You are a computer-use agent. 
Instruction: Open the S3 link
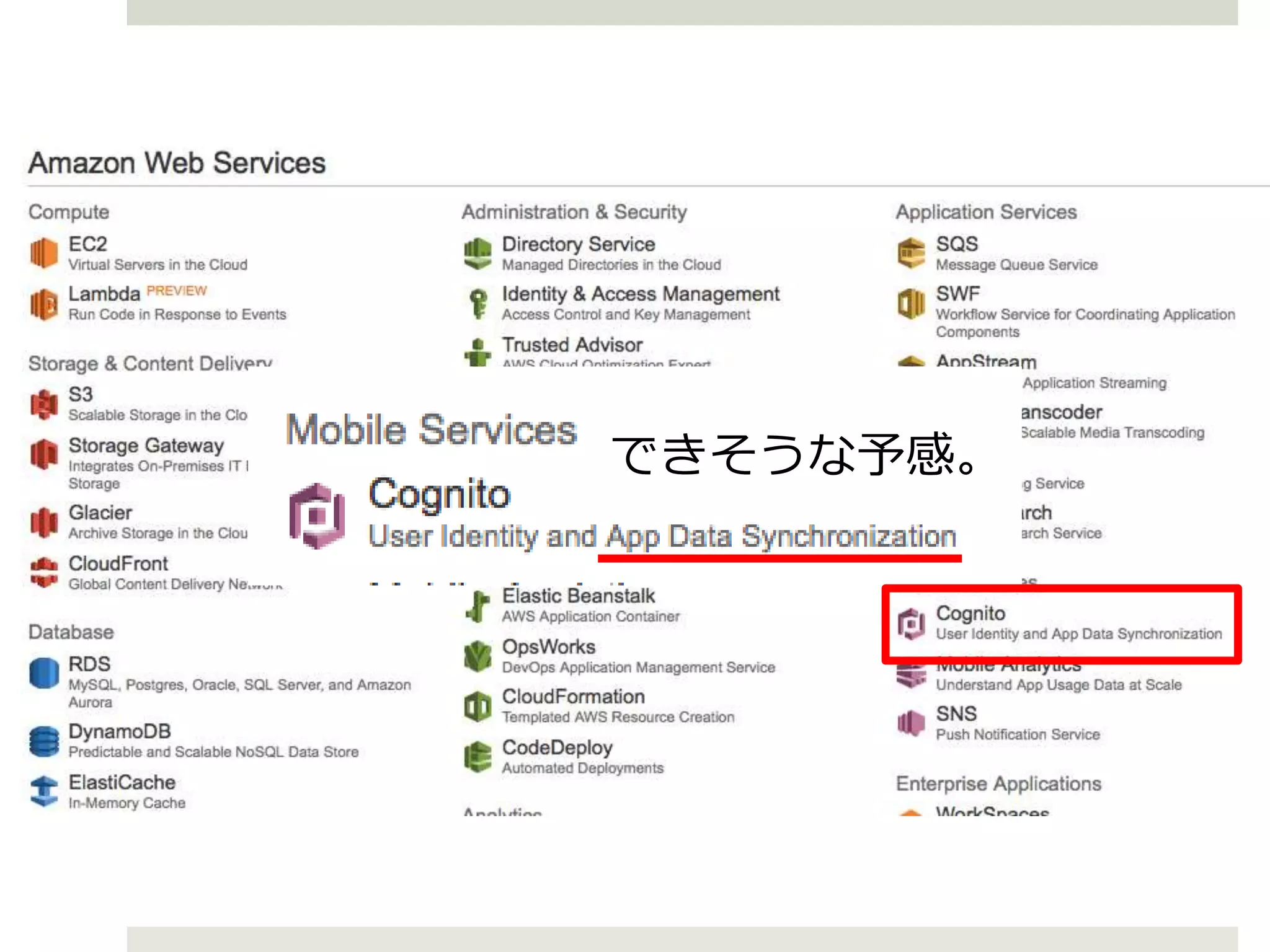[81, 394]
